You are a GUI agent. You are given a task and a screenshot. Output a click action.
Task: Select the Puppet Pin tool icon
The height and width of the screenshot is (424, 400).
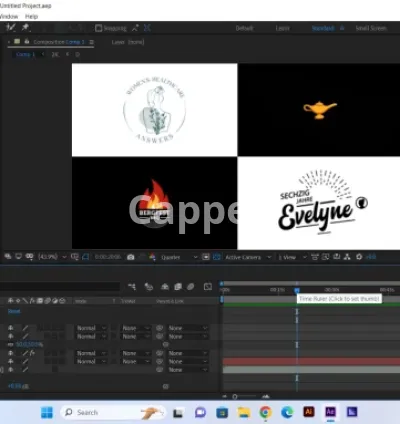click(x=26, y=28)
